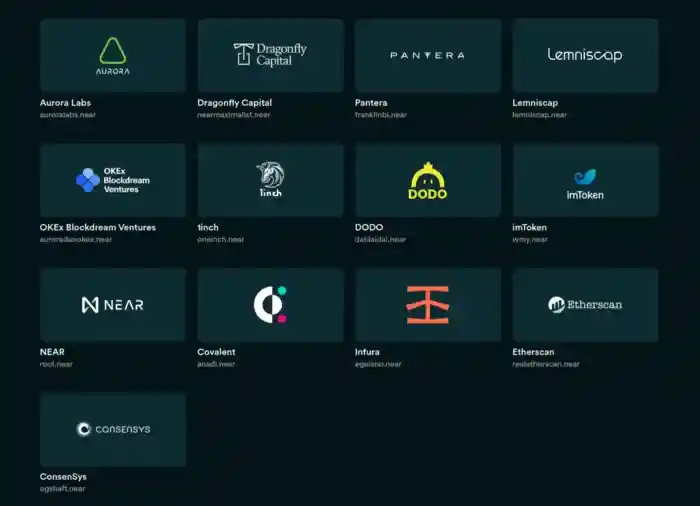This screenshot has width=700, height=506.
Task: Click the 1inch unicorn logo card
Action: (x=271, y=180)
